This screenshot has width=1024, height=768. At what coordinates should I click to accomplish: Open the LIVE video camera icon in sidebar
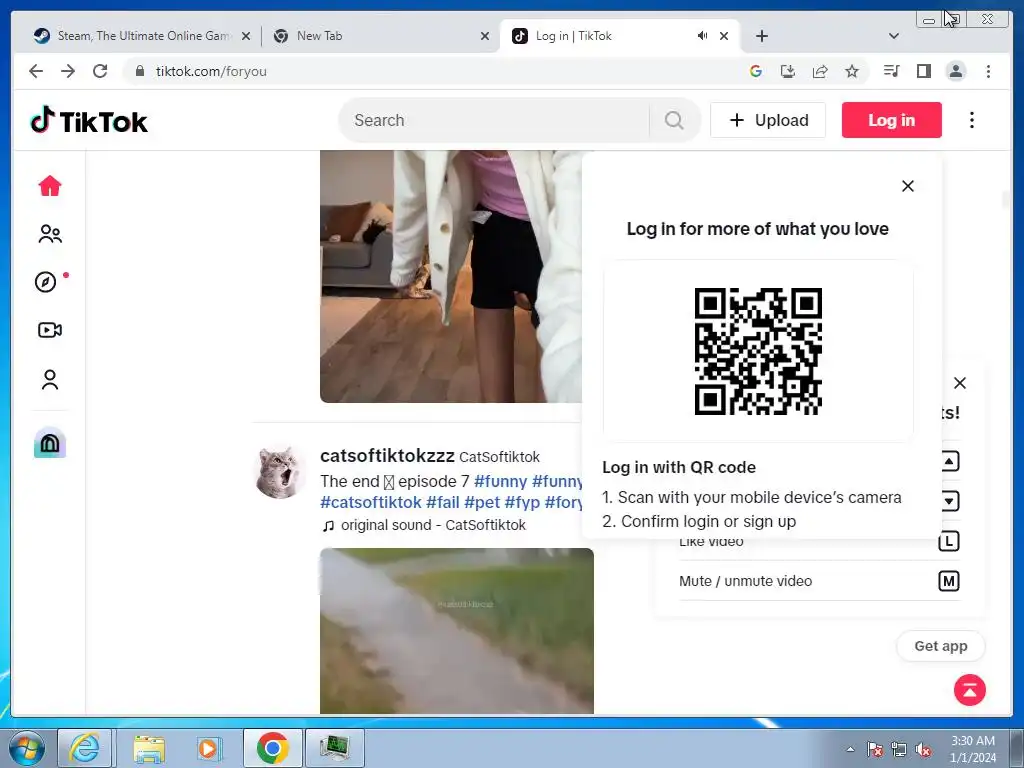pos(50,330)
